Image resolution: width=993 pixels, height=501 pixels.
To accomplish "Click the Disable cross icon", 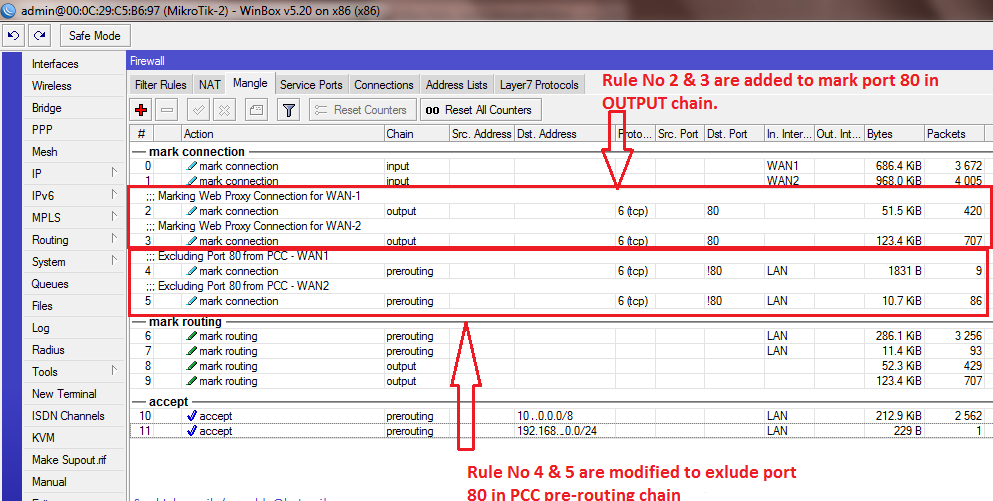I will click(x=224, y=110).
